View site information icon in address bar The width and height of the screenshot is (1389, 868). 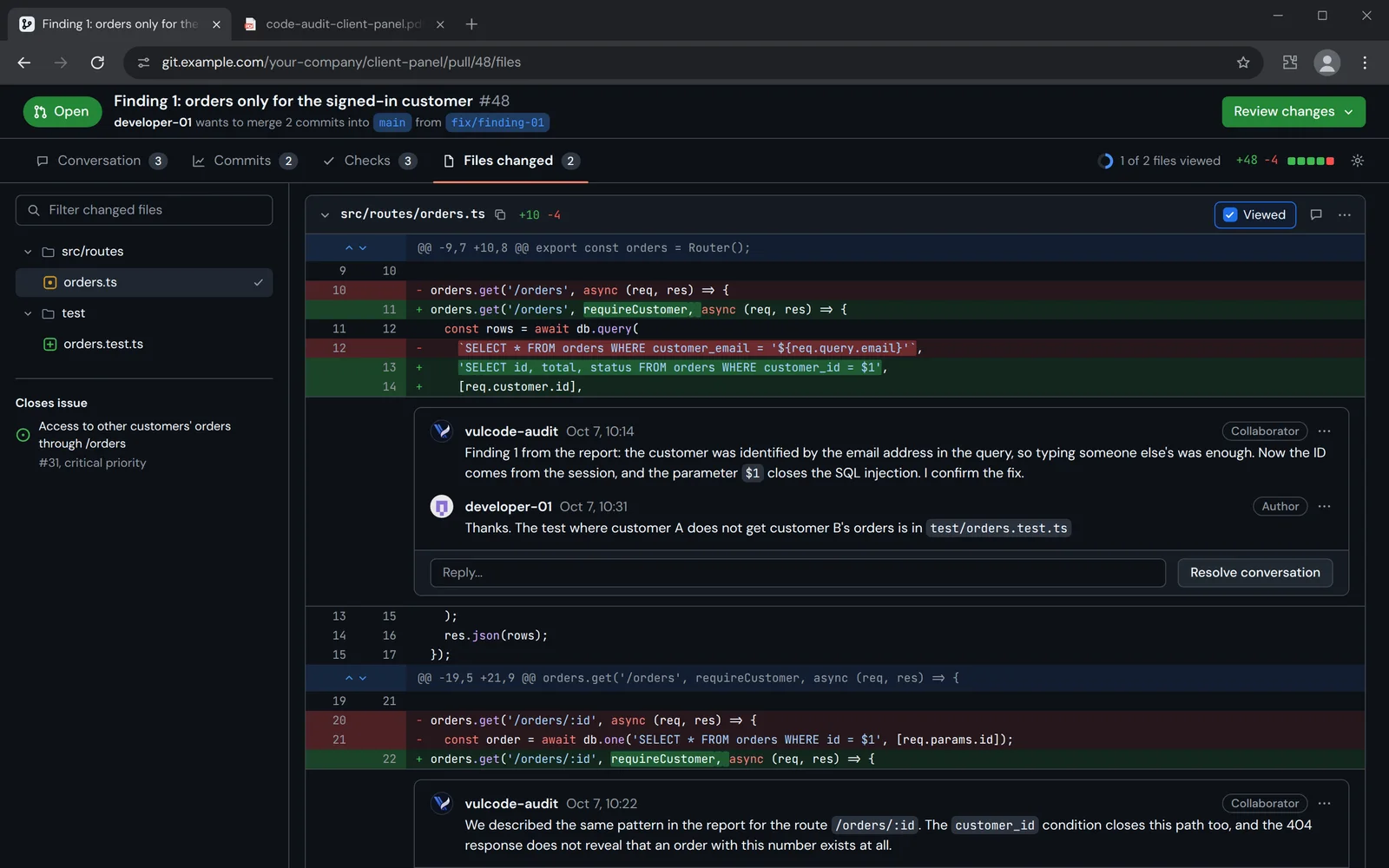click(x=144, y=62)
